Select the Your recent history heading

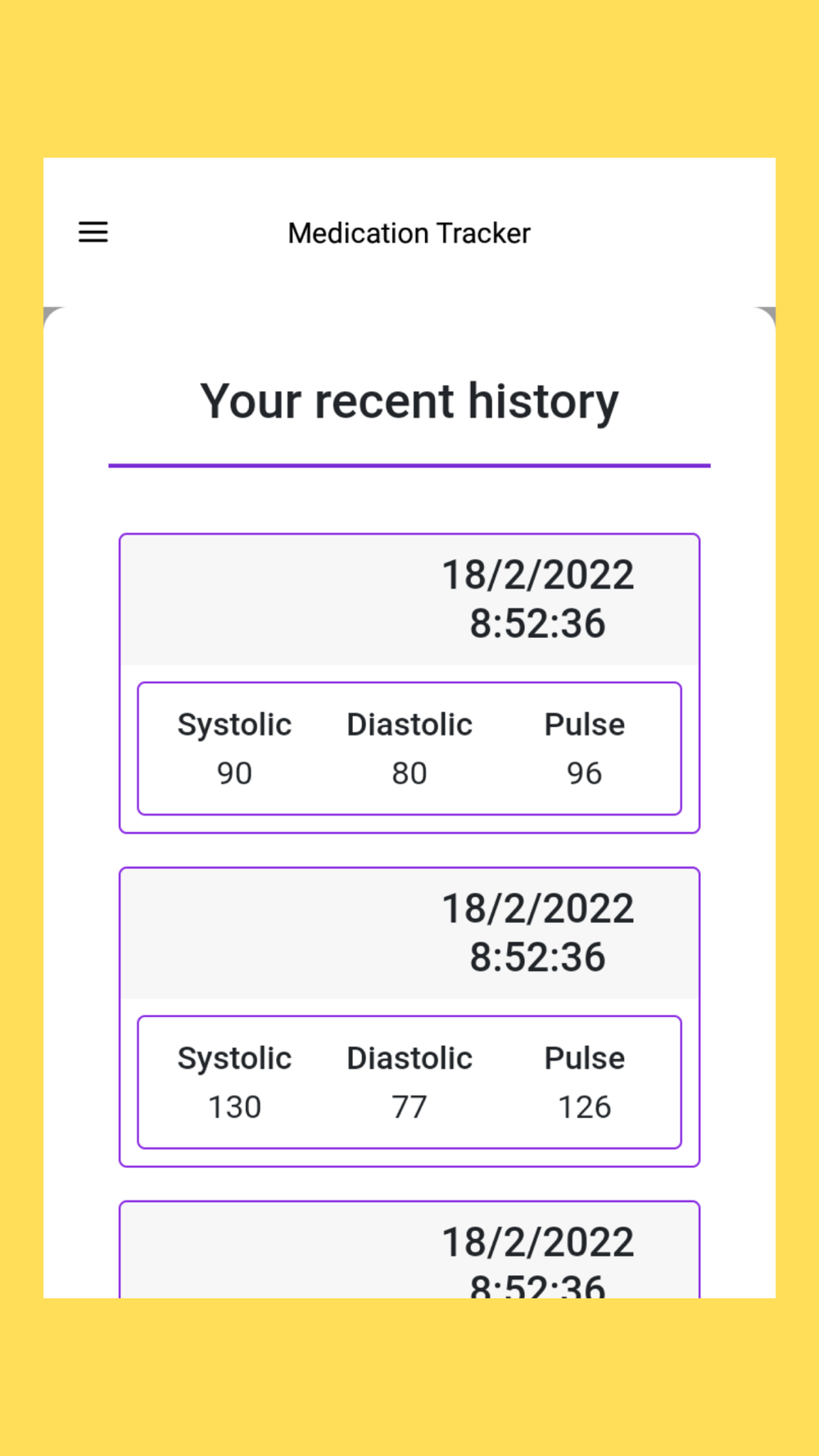coord(409,401)
